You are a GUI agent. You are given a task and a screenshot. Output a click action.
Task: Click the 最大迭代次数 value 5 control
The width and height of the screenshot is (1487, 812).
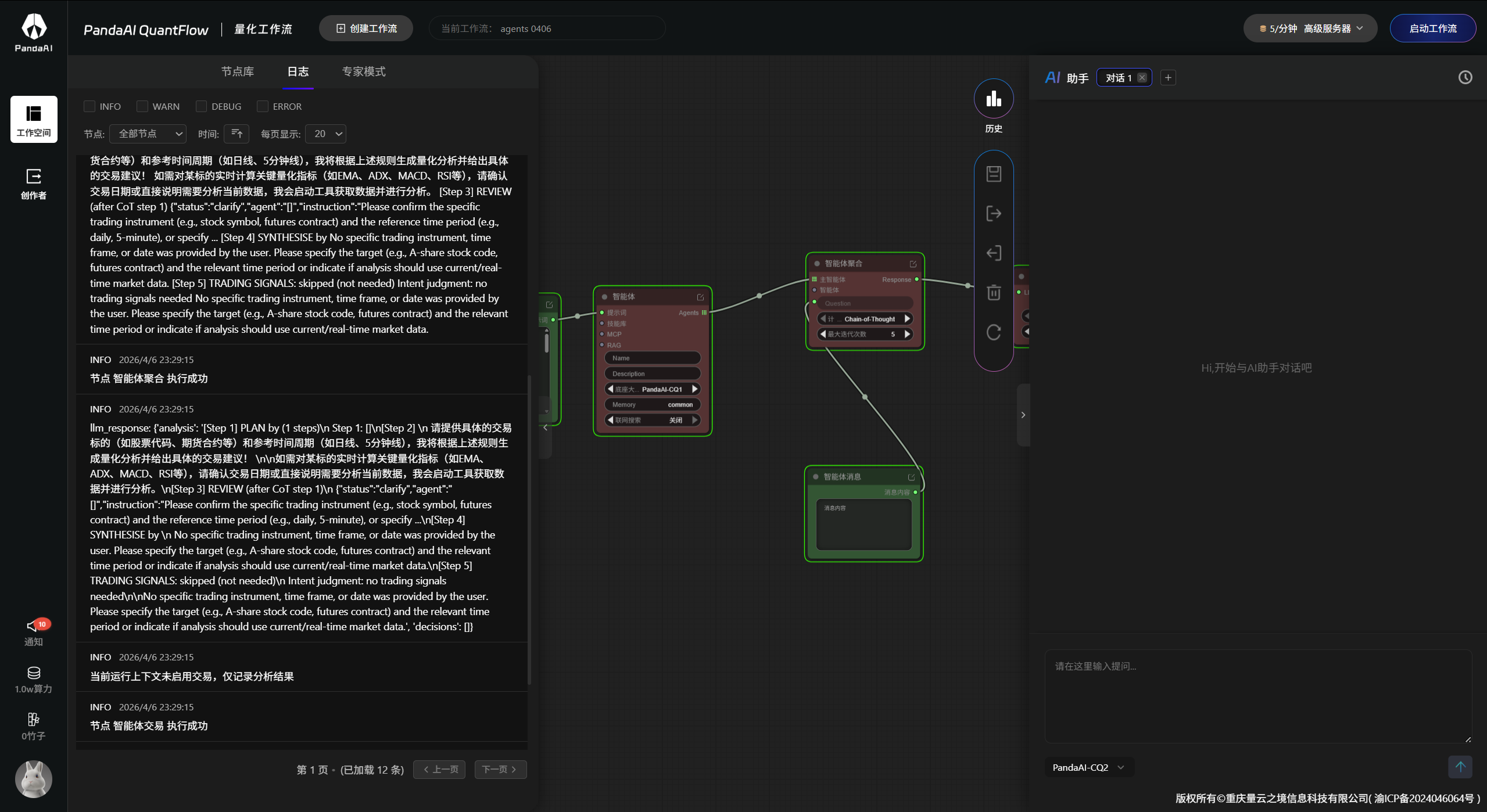point(865,334)
